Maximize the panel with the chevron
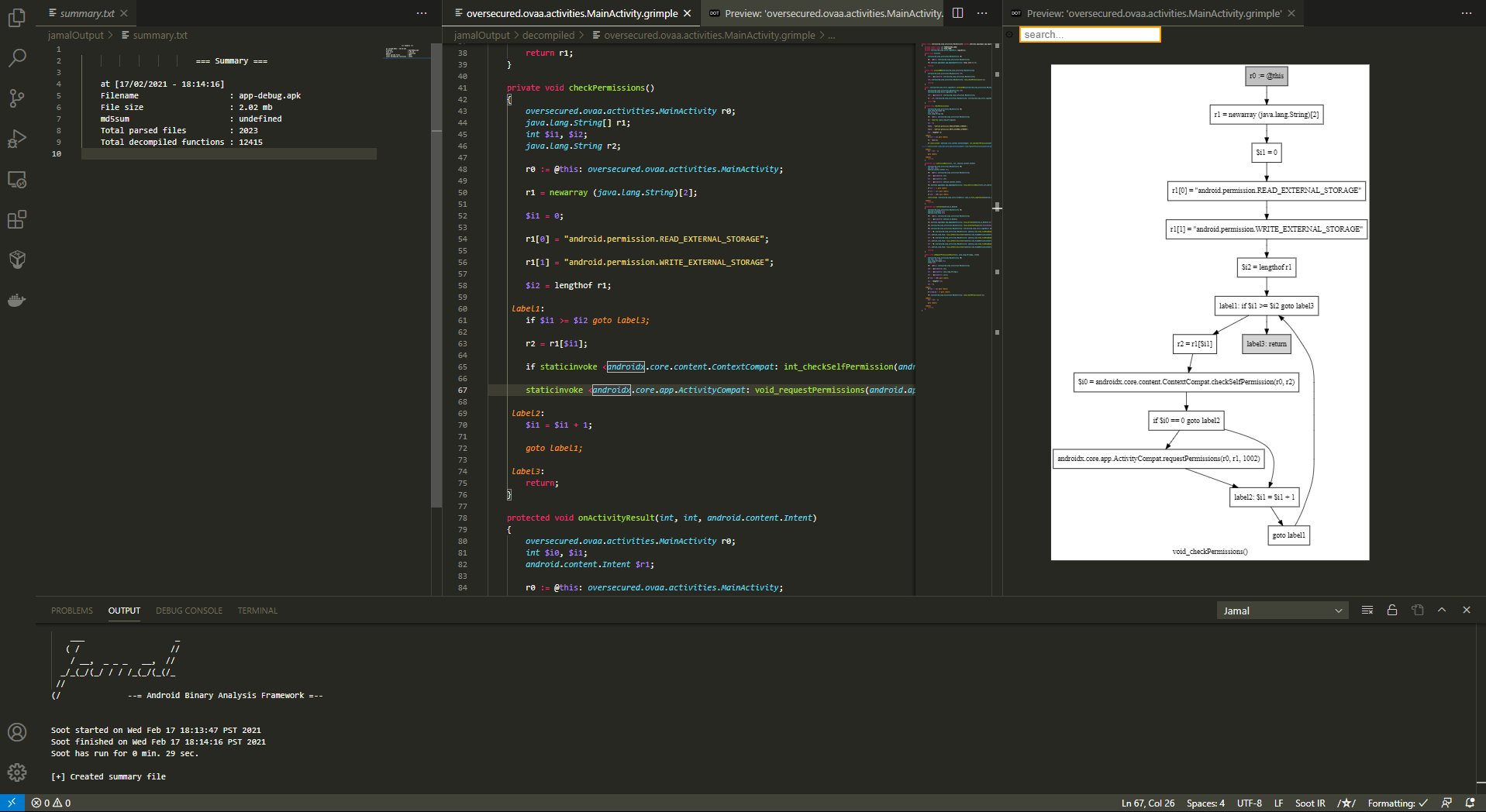Screen dimensions: 1486x812 [x=1442, y=611]
